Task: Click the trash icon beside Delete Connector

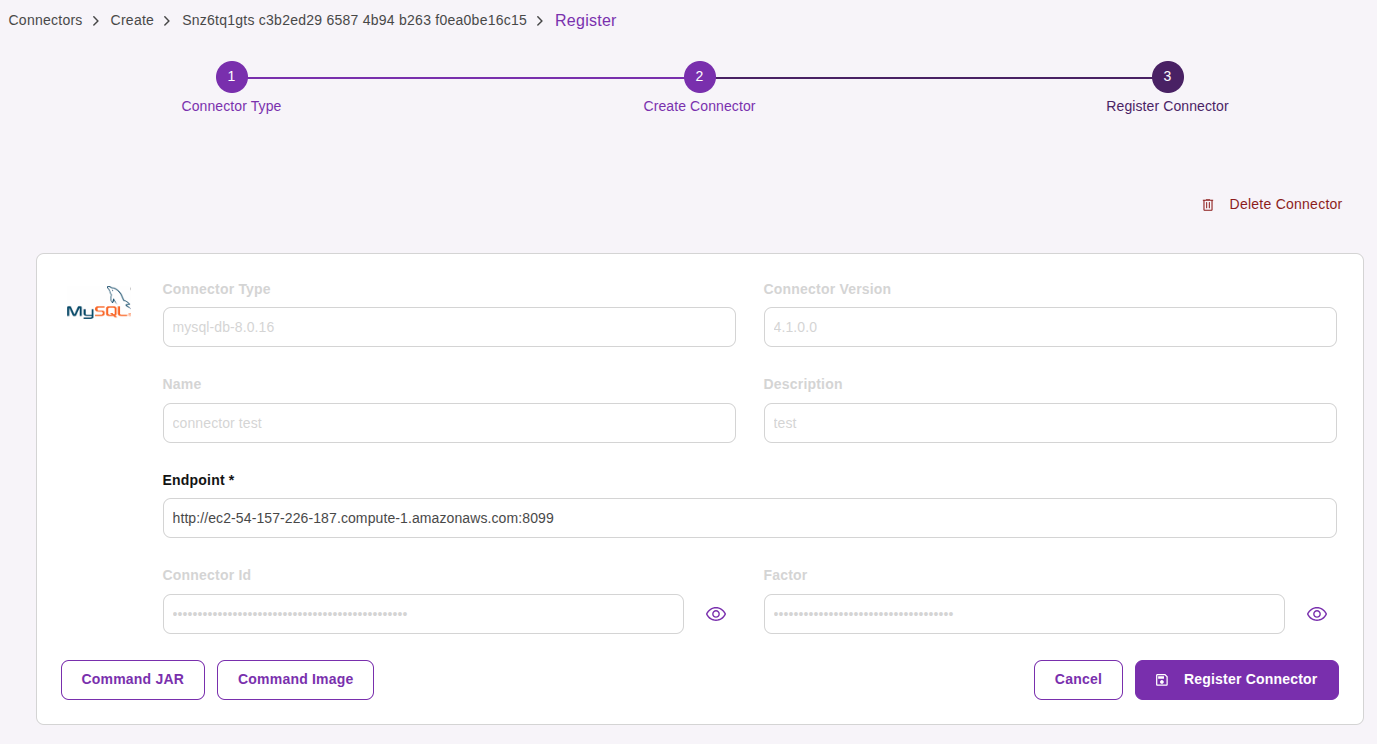Action: coord(1207,204)
